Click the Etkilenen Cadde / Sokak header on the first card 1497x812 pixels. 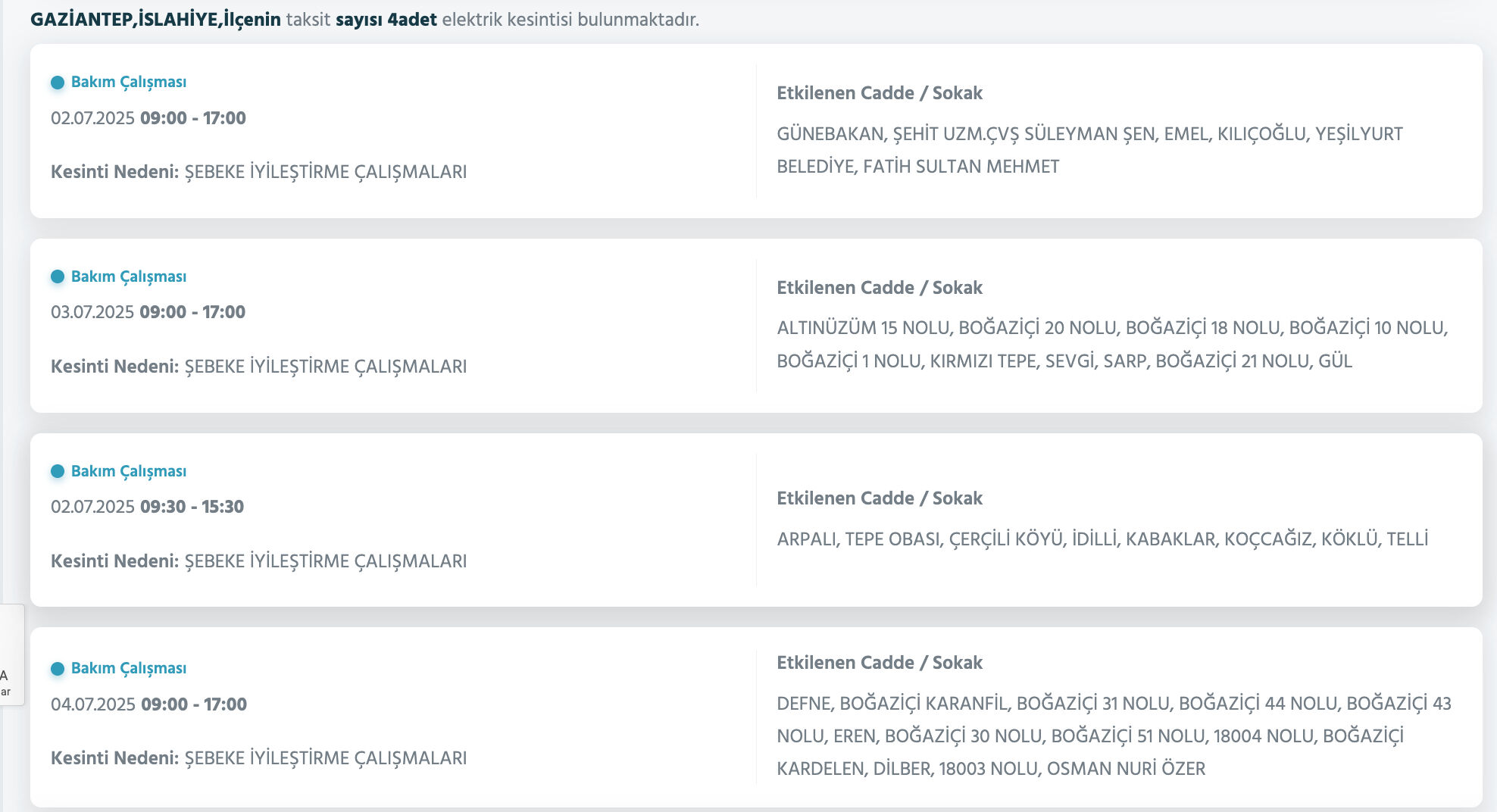coord(880,92)
